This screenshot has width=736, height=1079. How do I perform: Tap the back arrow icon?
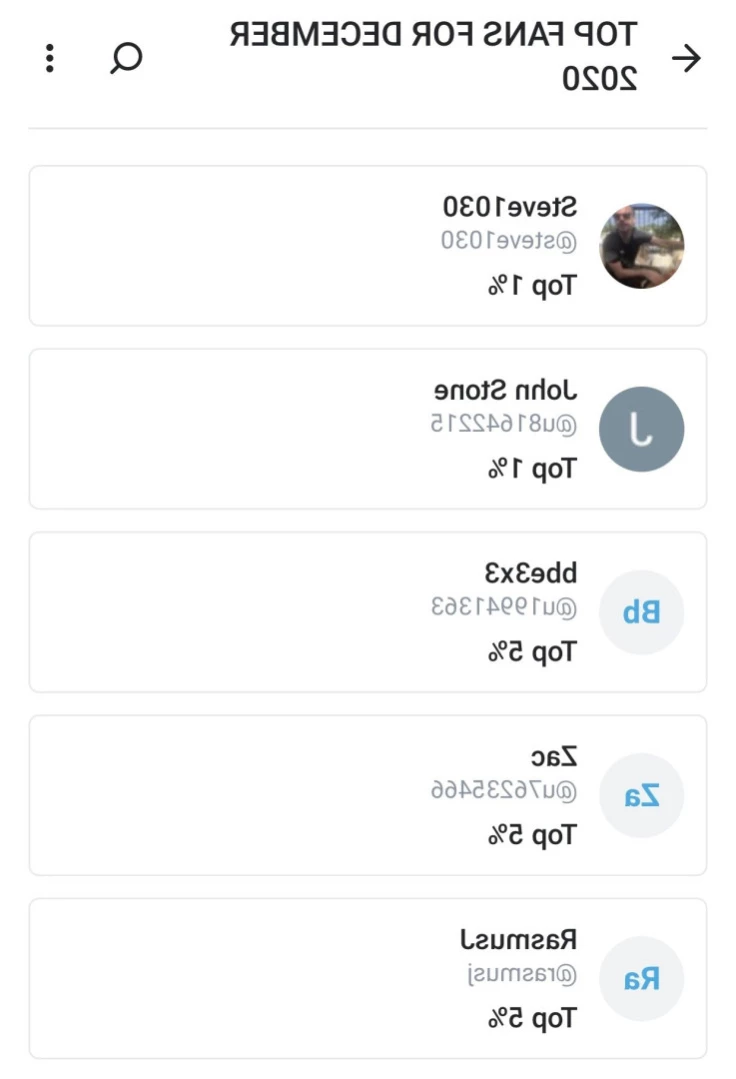pyautogui.click(x=686, y=58)
